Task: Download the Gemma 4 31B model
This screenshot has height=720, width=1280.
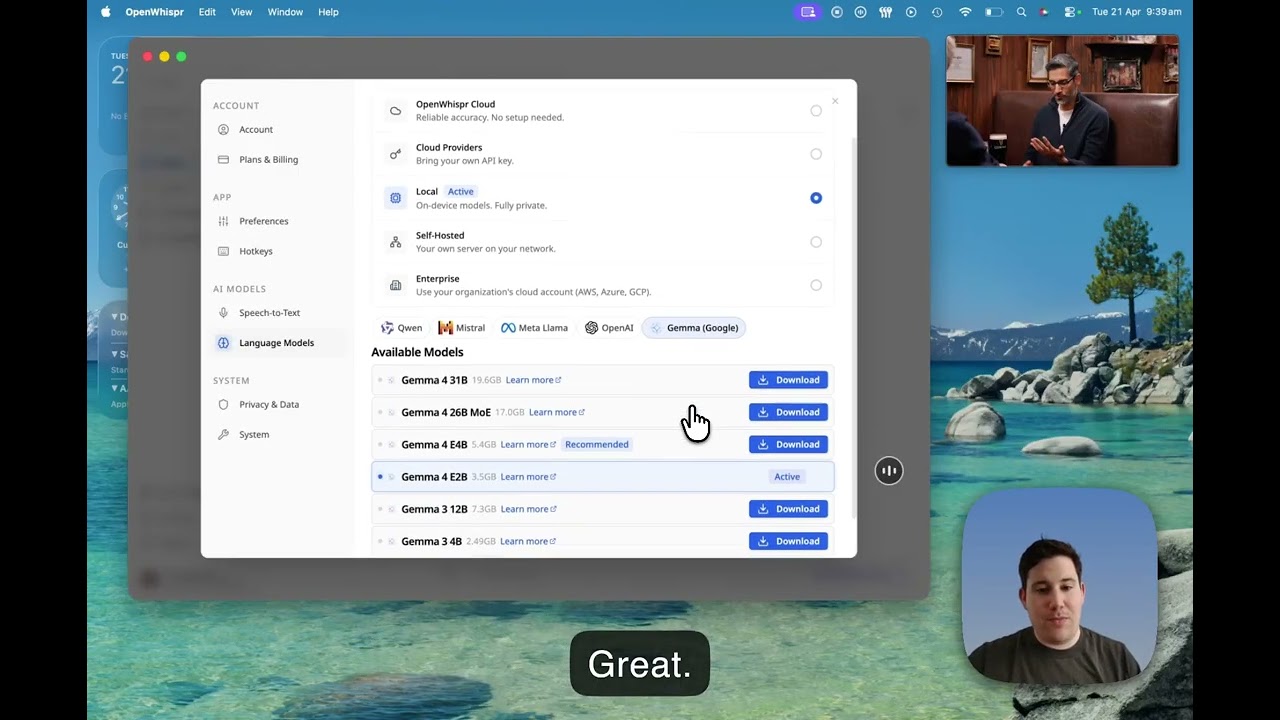Action: [x=788, y=380]
